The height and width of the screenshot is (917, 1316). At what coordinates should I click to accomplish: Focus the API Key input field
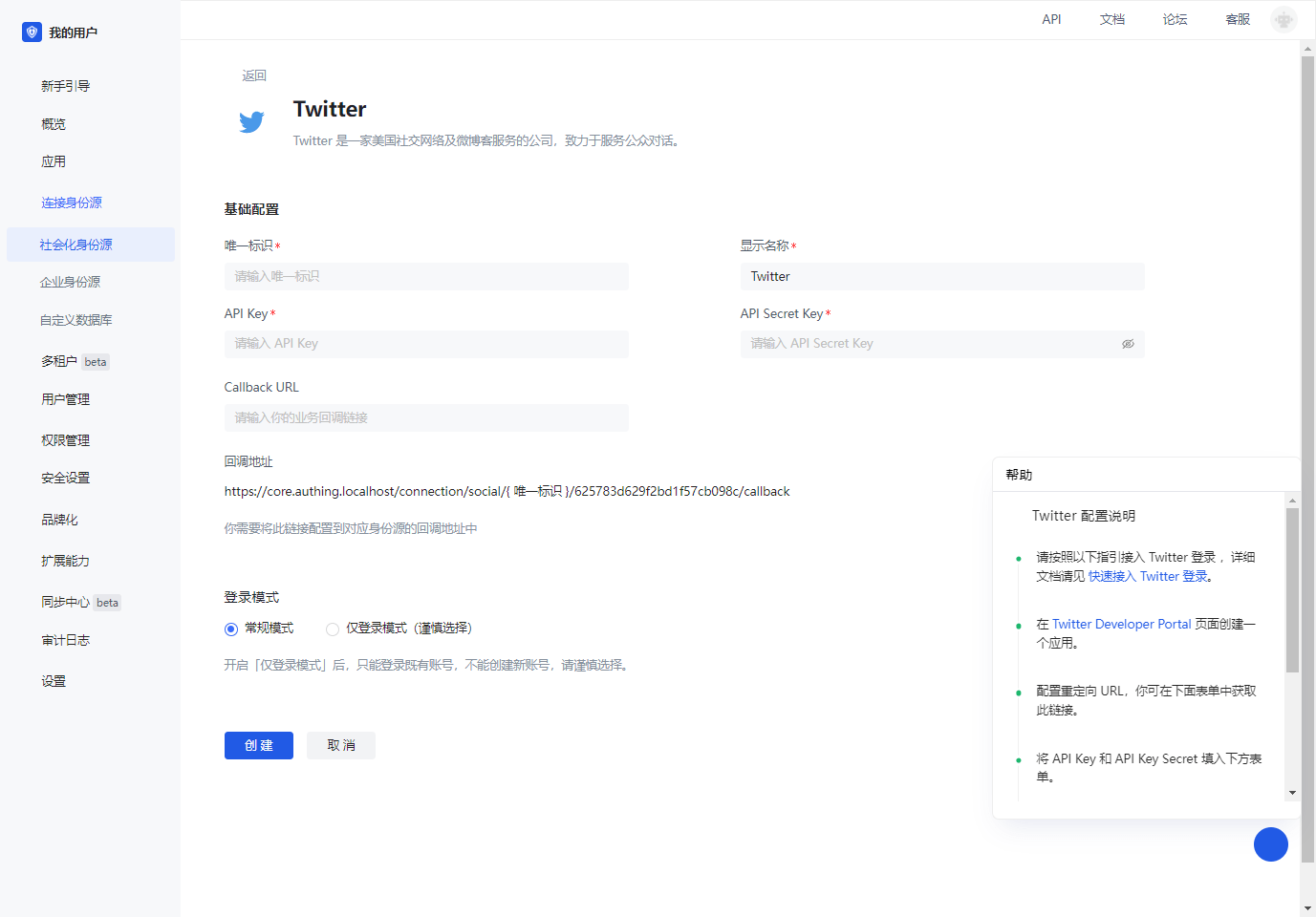coord(426,344)
